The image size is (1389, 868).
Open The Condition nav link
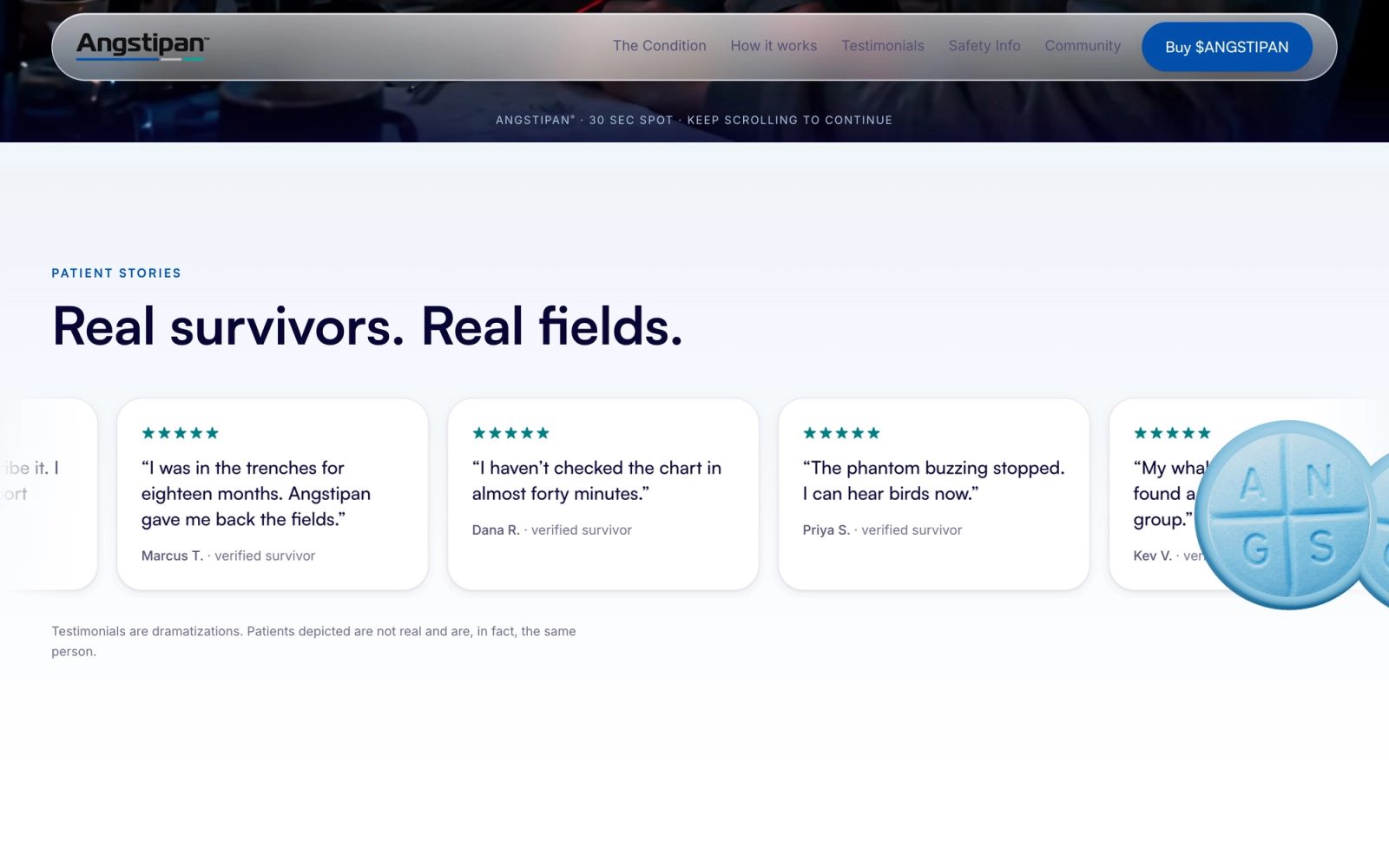[659, 46]
